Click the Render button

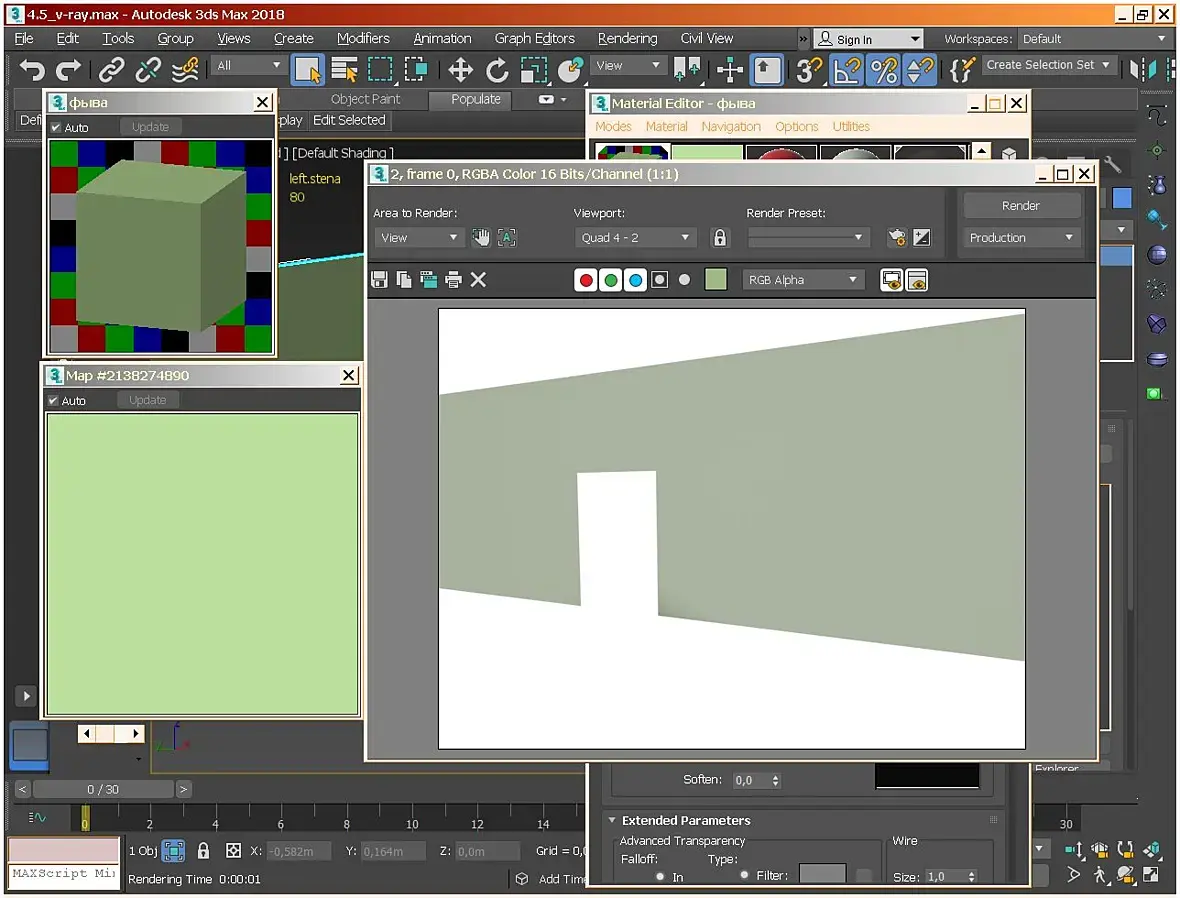(x=1021, y=205)
